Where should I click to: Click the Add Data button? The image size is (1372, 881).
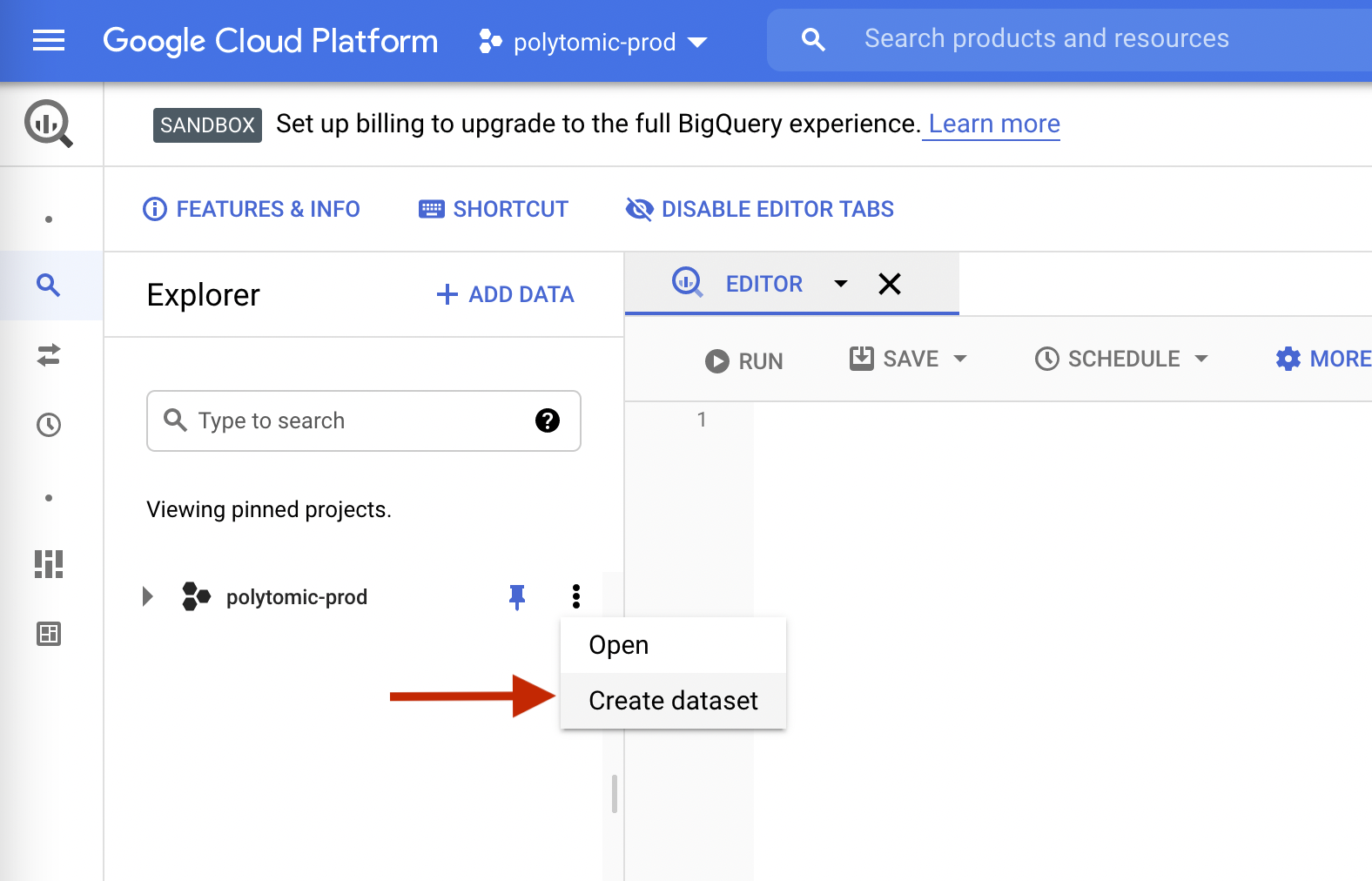505,294
